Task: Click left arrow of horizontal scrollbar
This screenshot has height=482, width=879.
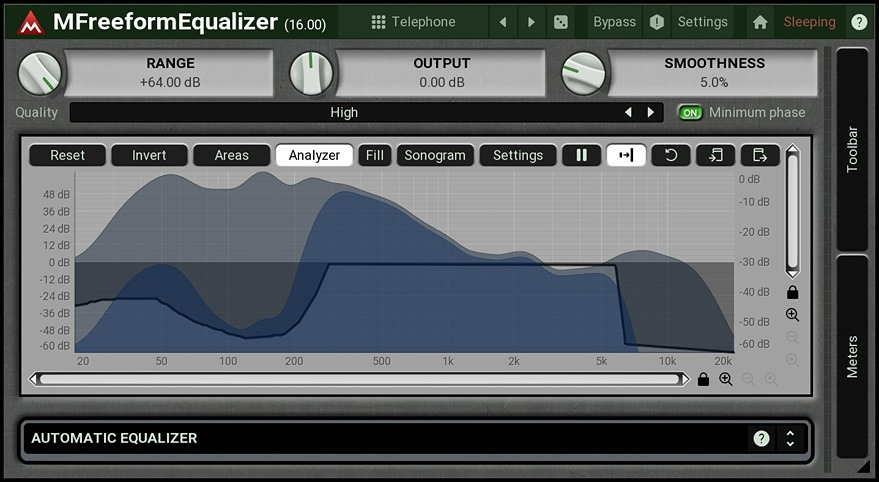Action: 34,379
